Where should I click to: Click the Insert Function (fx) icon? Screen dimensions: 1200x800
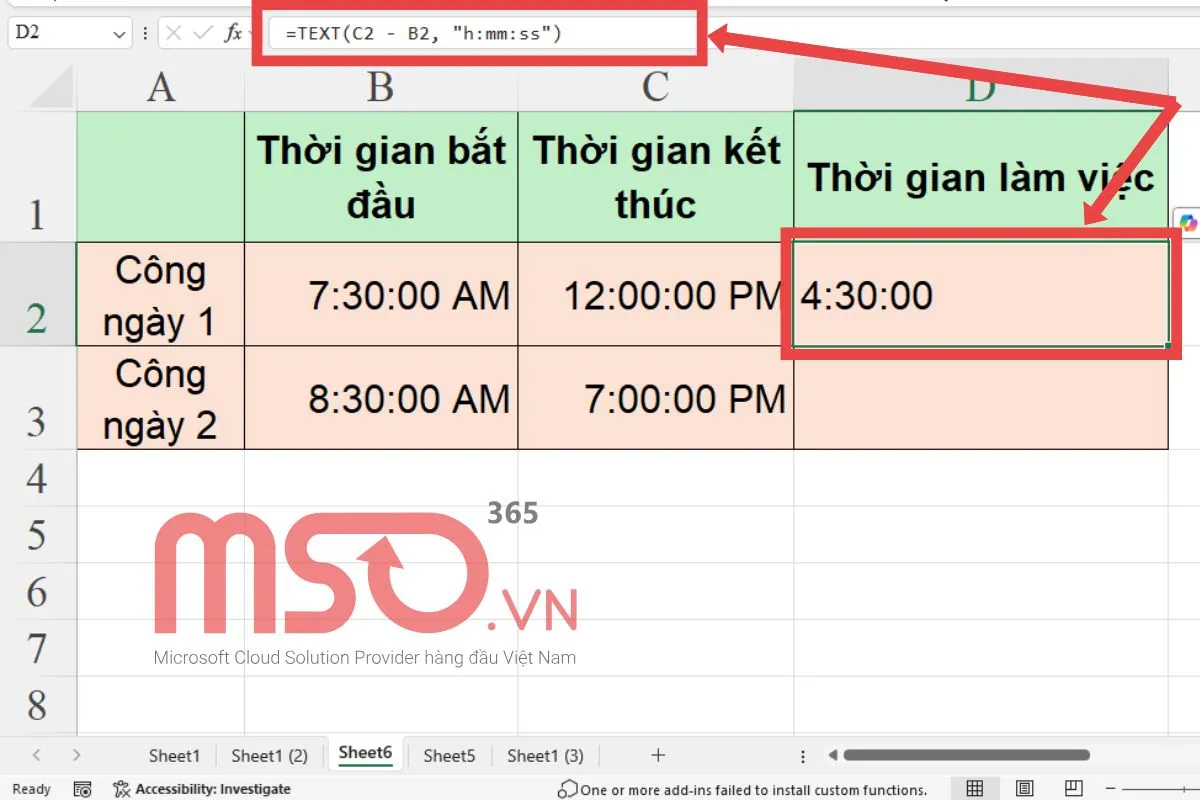click(x=233, y=33)
